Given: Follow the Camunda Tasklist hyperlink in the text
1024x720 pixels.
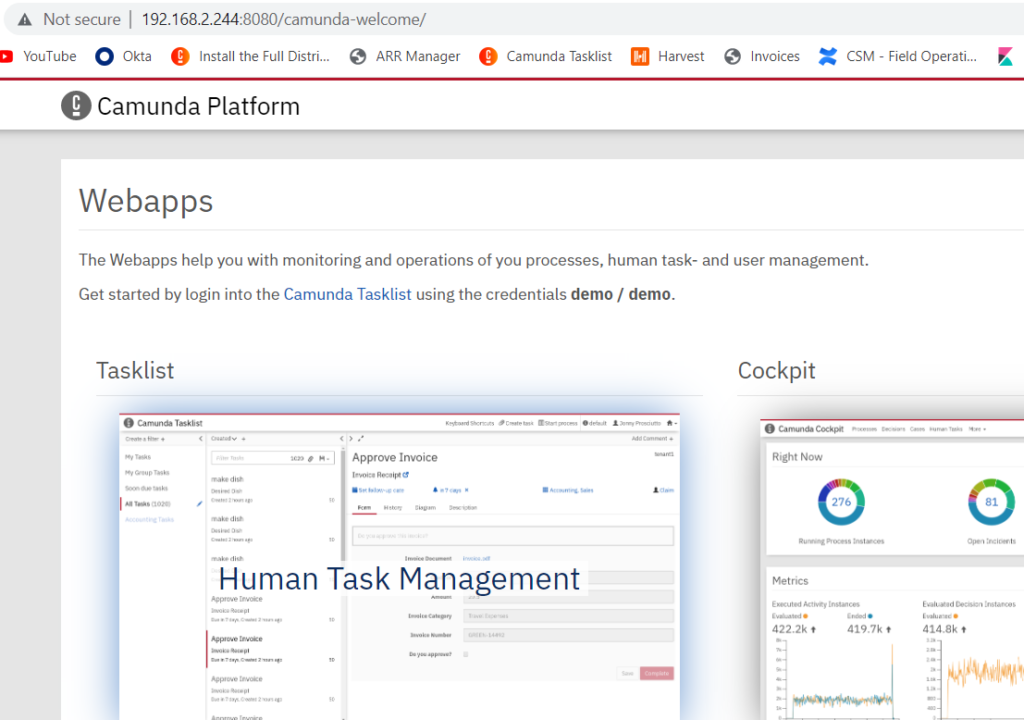Looking at the screenshot, I should 347,295.
